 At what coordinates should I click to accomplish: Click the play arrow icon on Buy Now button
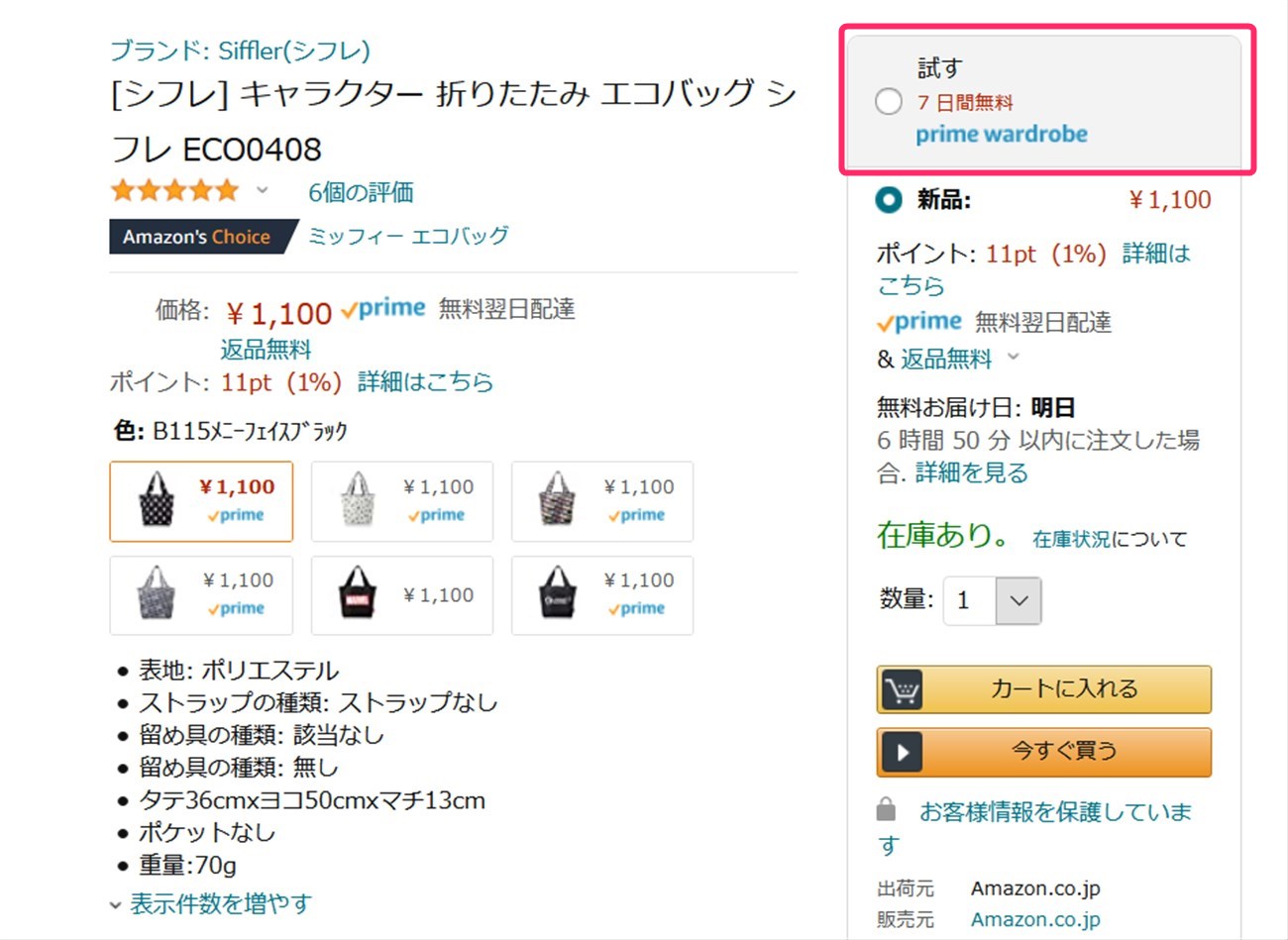[901, 752]
